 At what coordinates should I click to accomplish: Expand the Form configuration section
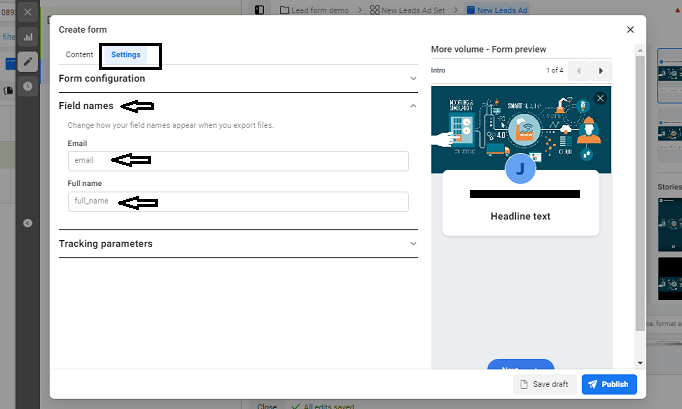(x=237, y=78)
